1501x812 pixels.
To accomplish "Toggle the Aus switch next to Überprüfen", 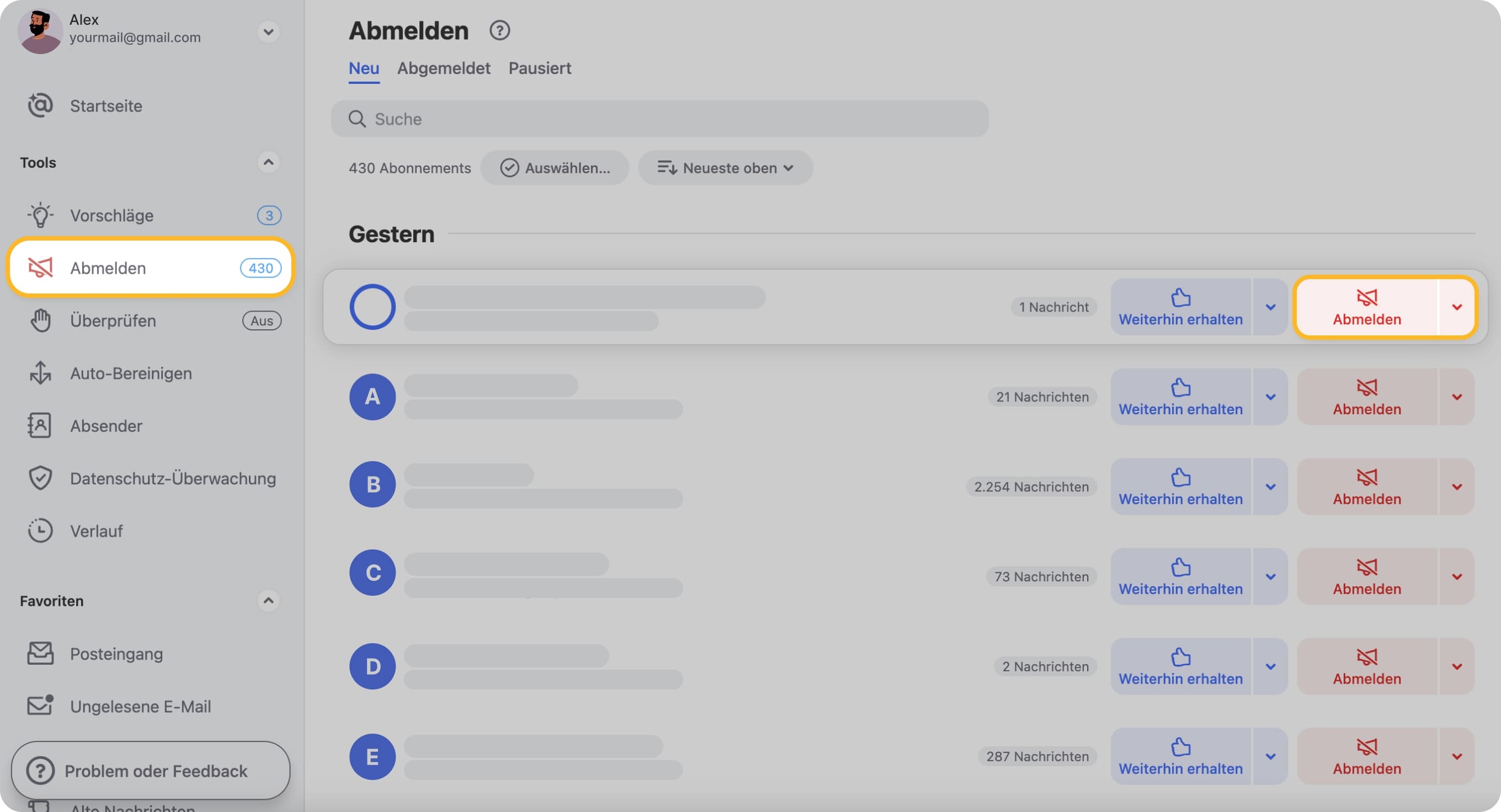I will 261,320.
